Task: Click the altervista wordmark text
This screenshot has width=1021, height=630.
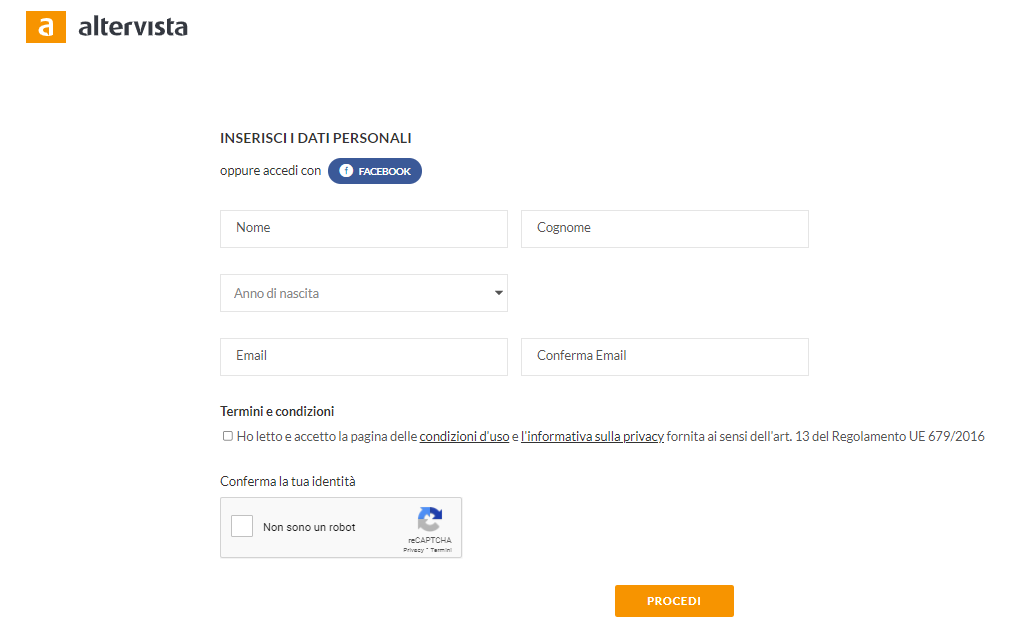Action: [133, 27]
